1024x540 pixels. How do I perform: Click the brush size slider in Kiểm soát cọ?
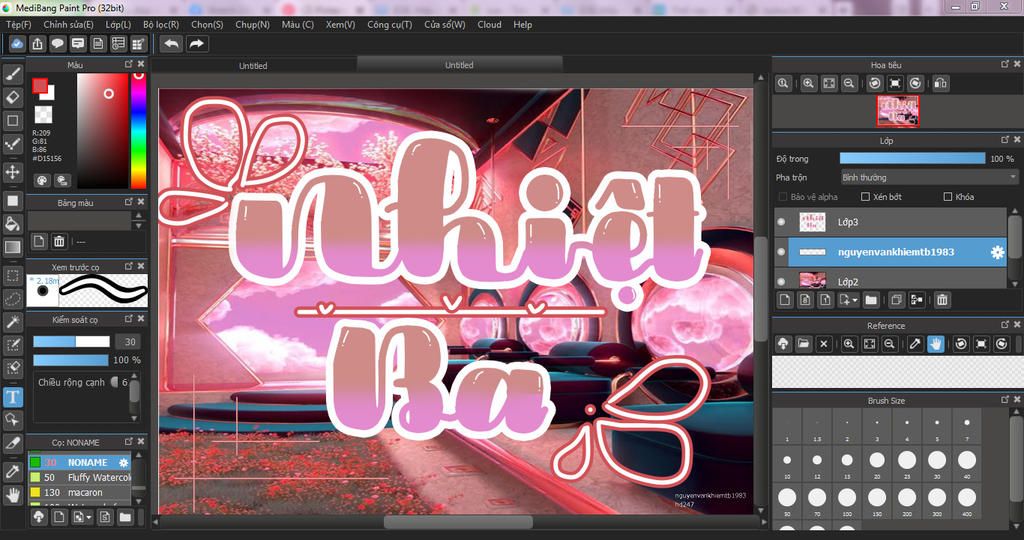[71, 341]
